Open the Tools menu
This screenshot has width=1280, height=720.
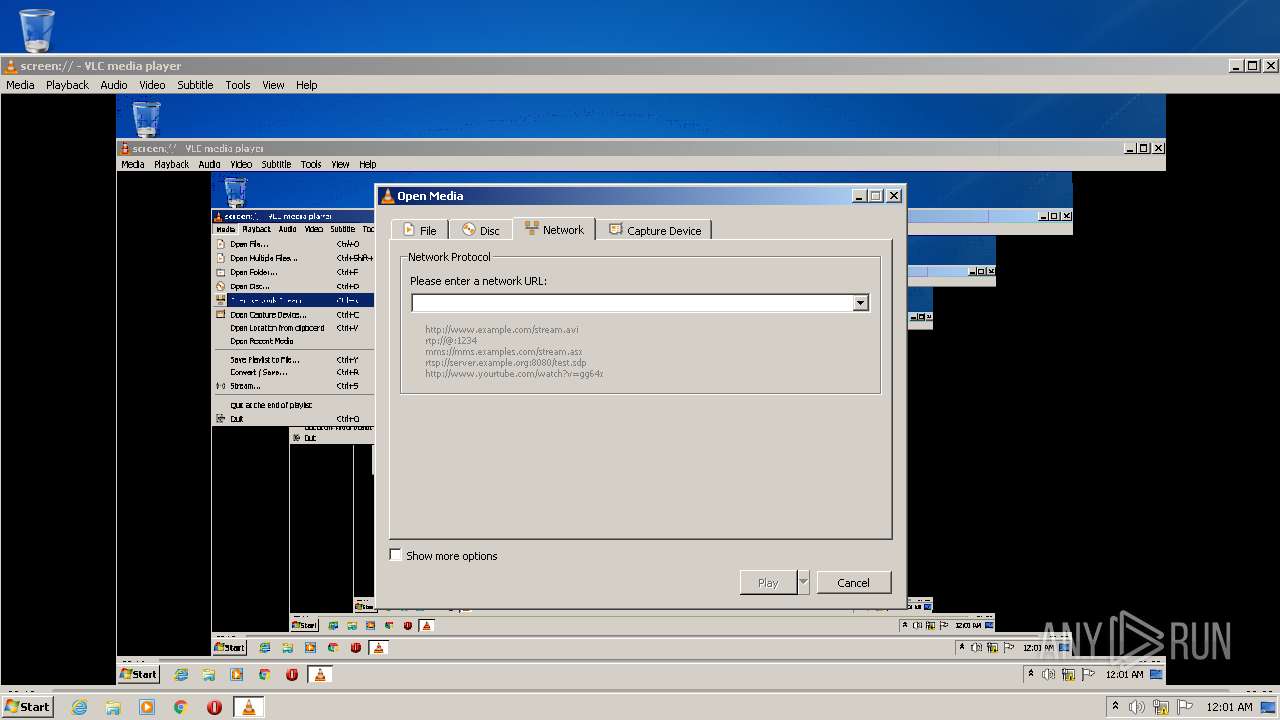tap(238, 85)
